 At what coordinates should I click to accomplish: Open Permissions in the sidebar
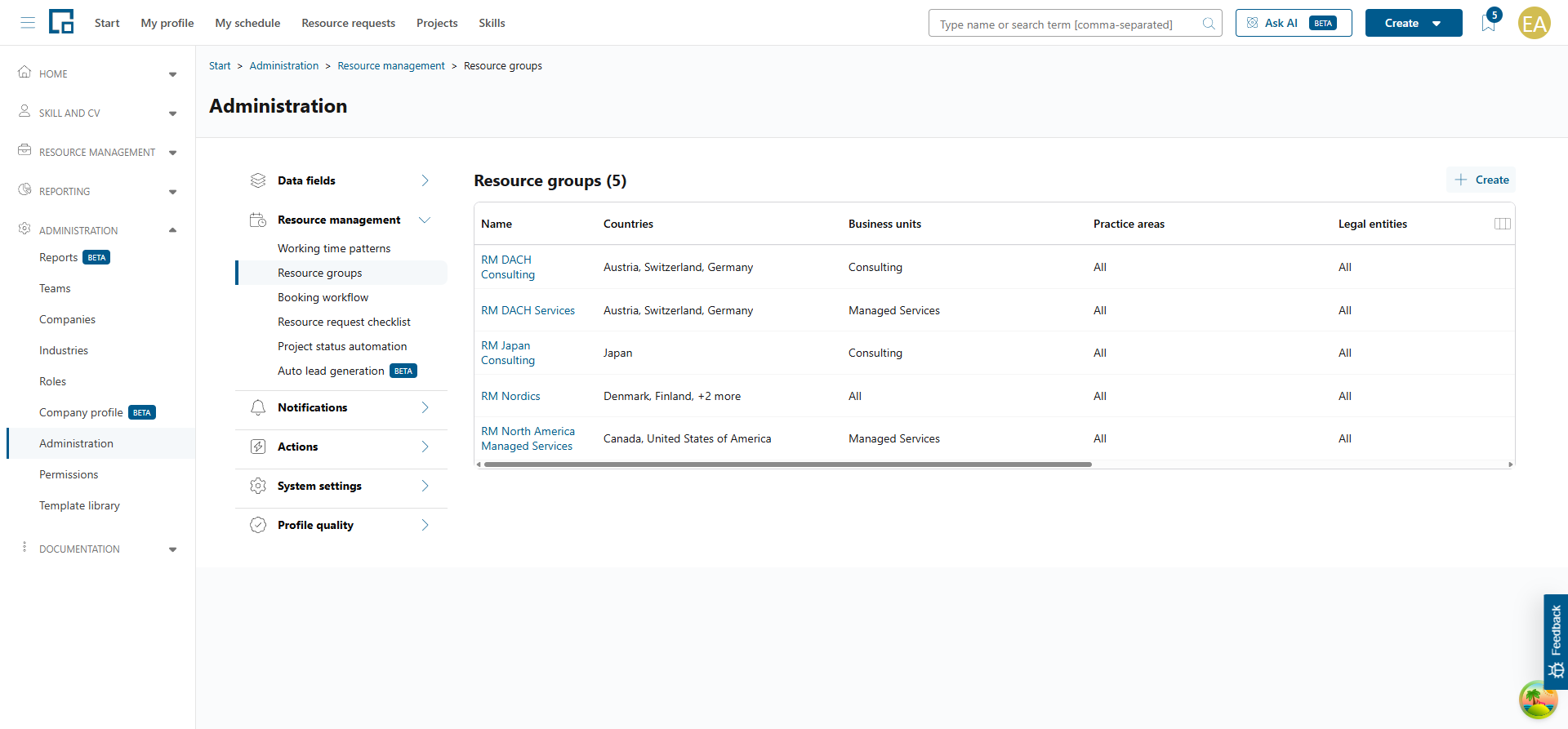click(x=69, y=474)
